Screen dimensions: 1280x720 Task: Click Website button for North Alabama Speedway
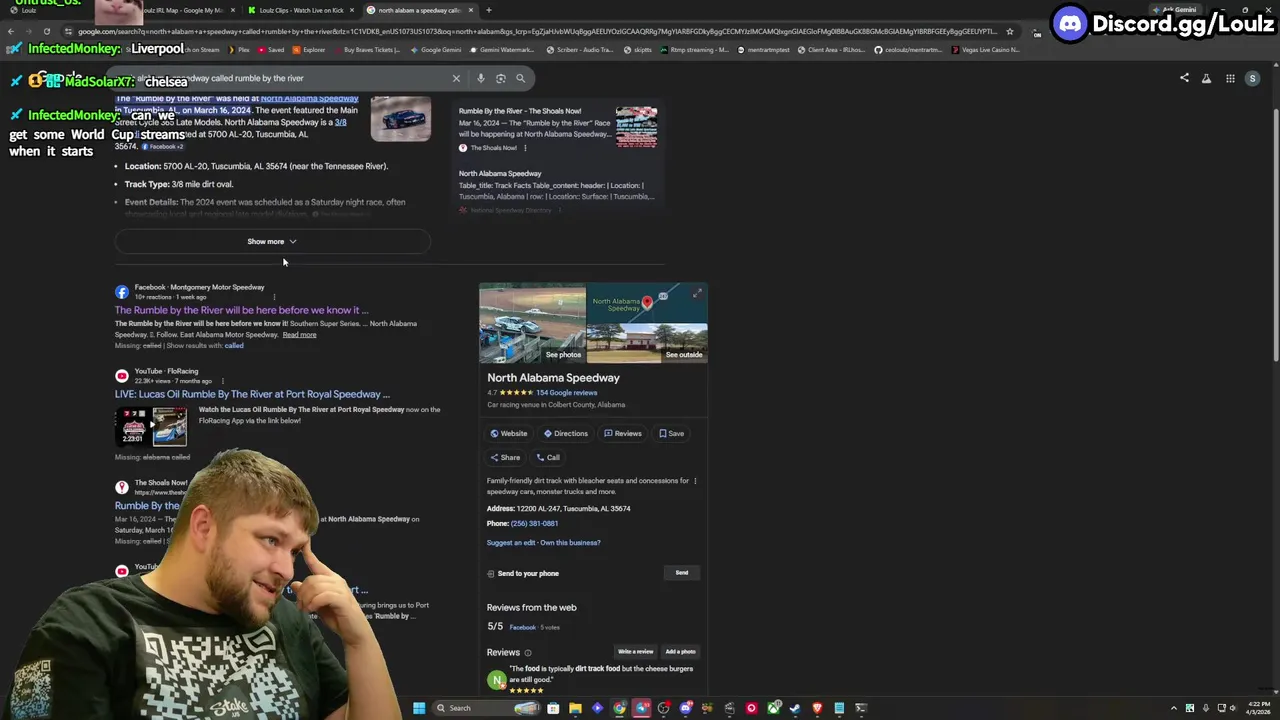509,433
